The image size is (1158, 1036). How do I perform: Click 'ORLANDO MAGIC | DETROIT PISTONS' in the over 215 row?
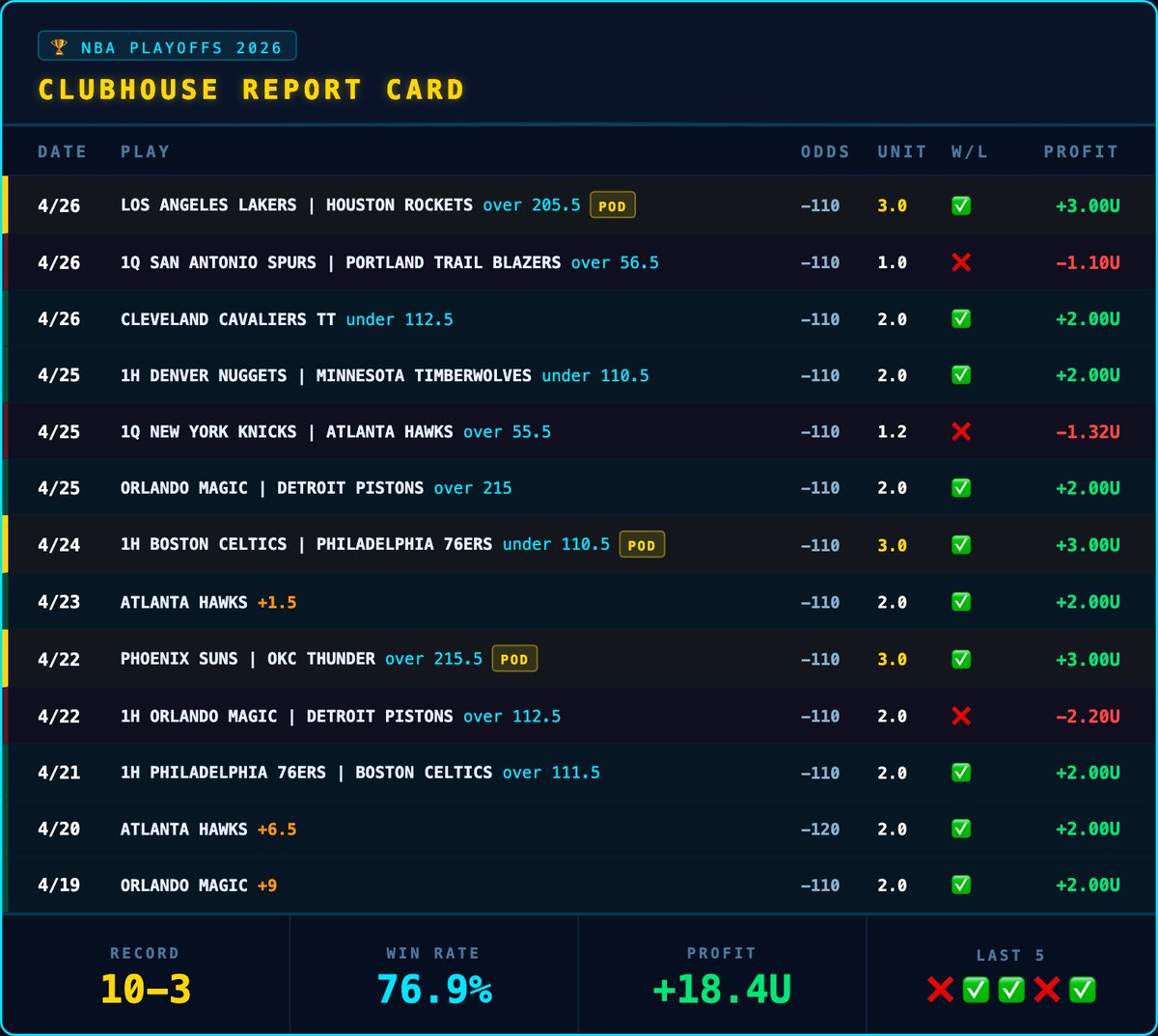click(272, 488)
